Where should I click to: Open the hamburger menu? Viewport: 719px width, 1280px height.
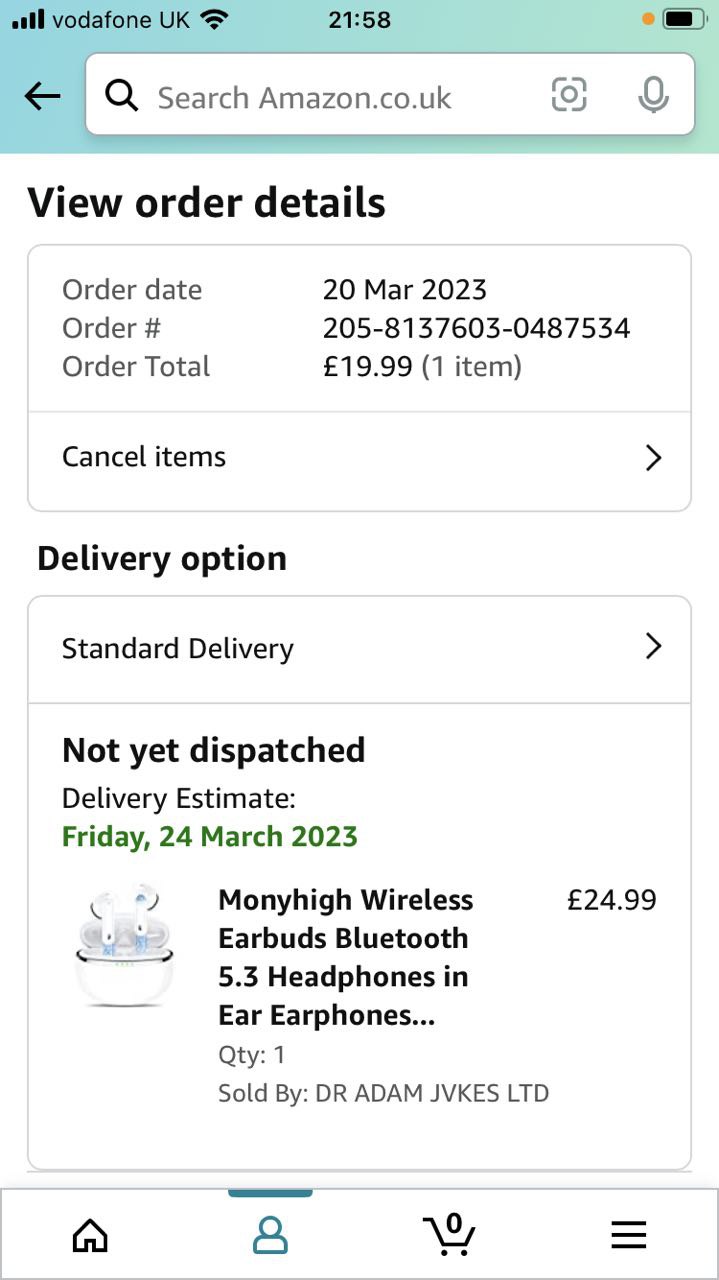click(x=629, y=1235)
